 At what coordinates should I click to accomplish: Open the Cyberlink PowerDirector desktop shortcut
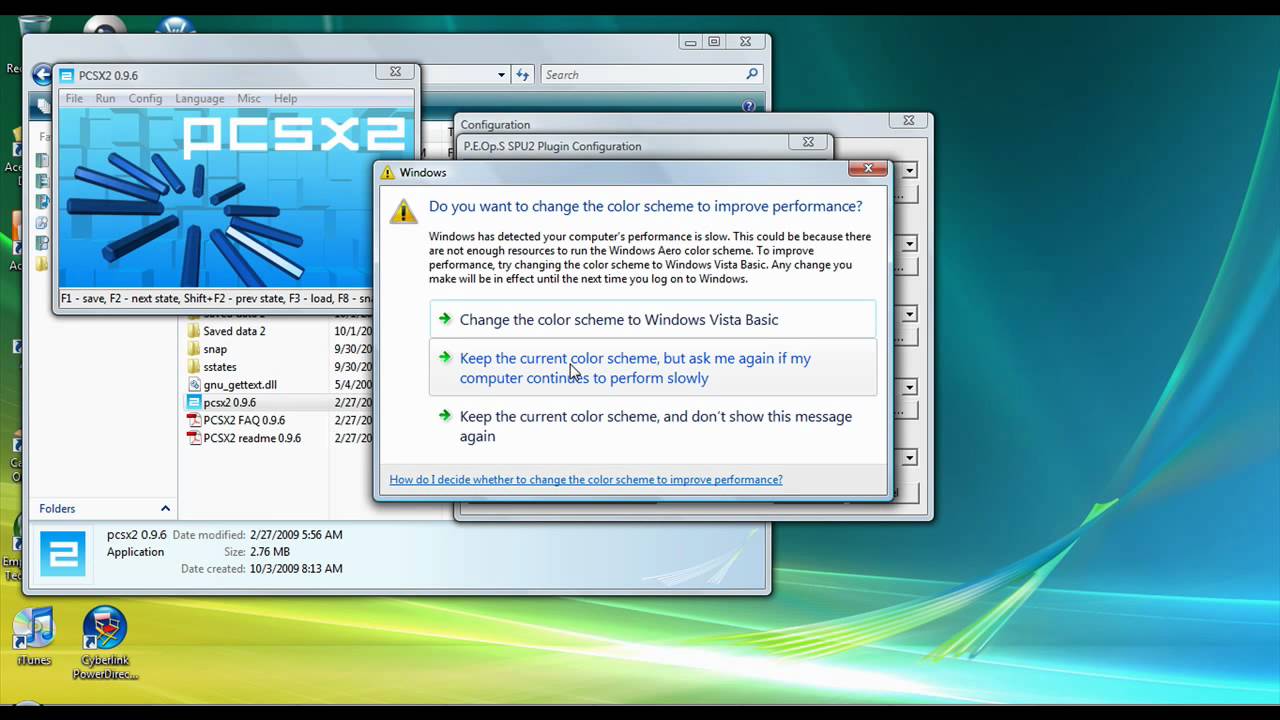pyautogui.click(x=105, y=643)
